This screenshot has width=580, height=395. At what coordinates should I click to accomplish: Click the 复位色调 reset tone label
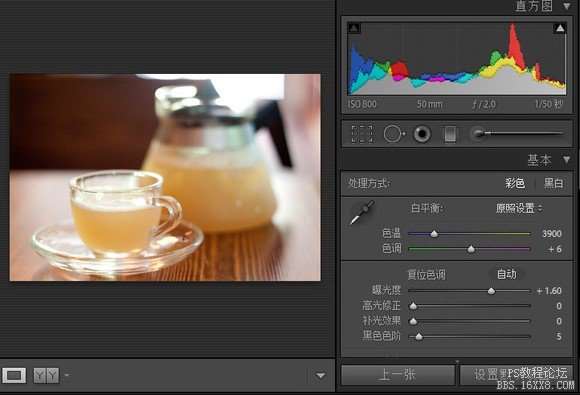[426, 275]
